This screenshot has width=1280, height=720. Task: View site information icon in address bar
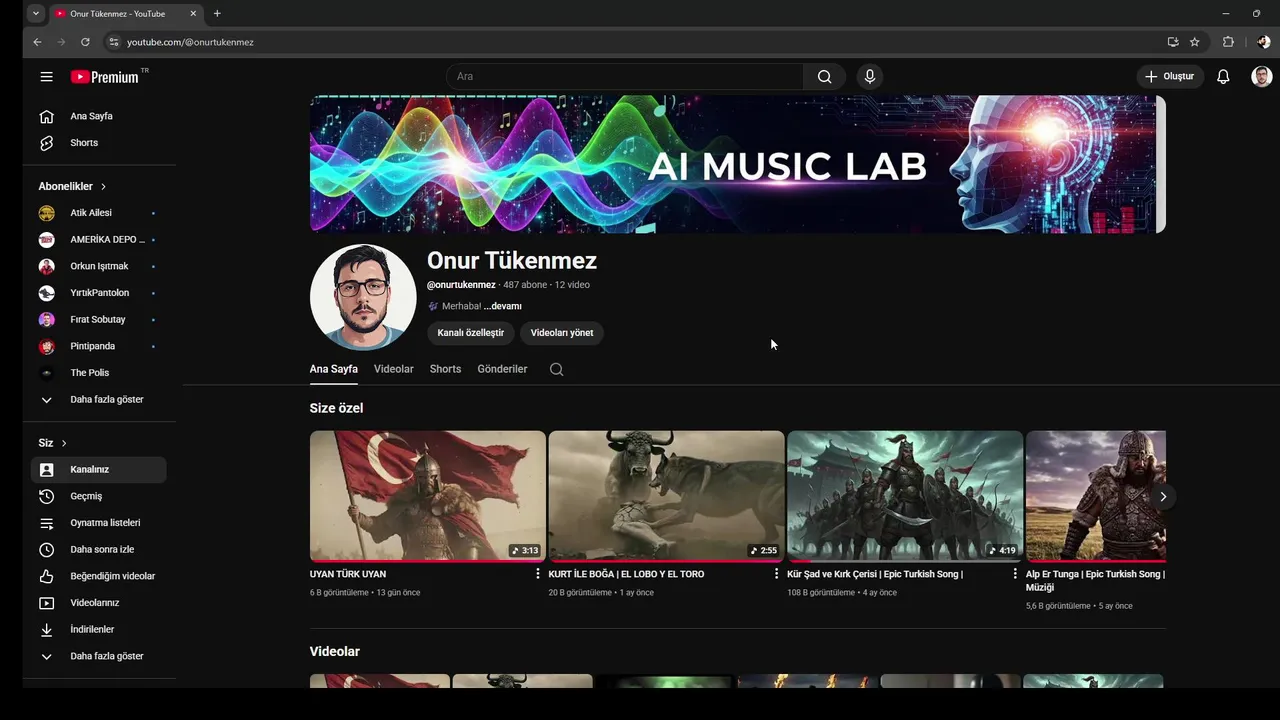pyautogui.click(x=113, y=42)
